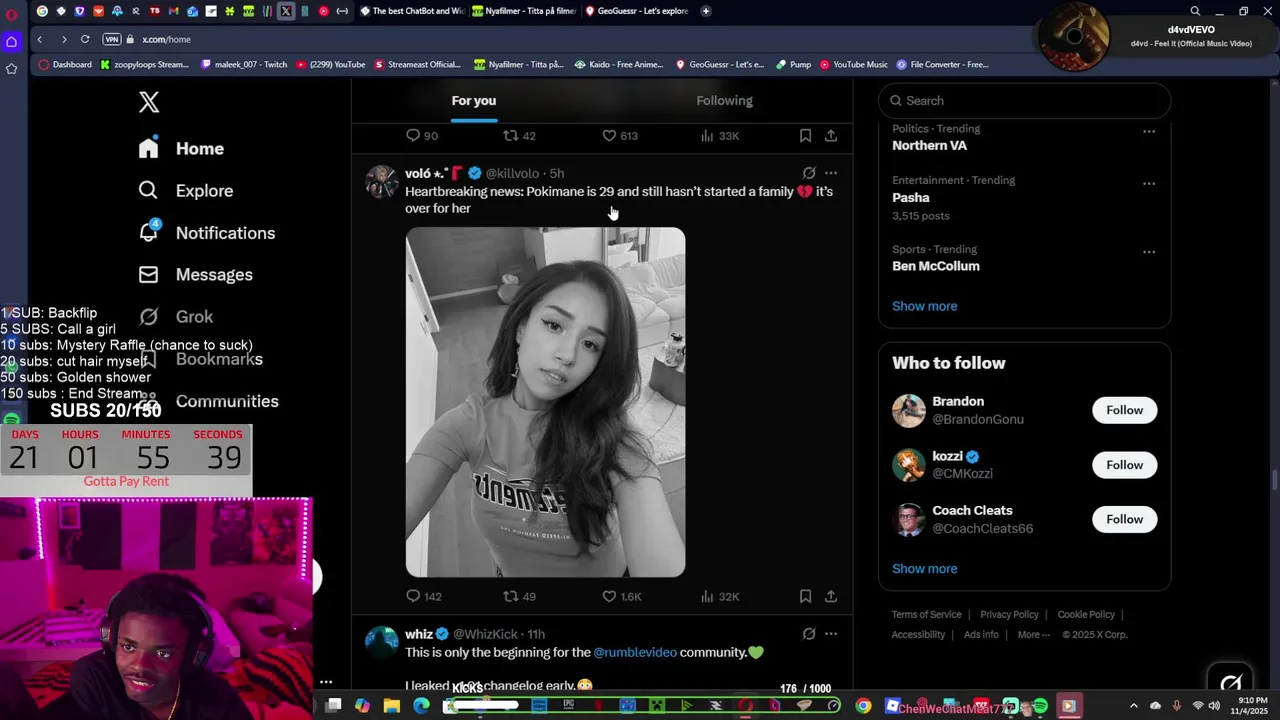Follow Brandon @BrandonGonu
1280x720 pixels.
tap(1124, 410)
